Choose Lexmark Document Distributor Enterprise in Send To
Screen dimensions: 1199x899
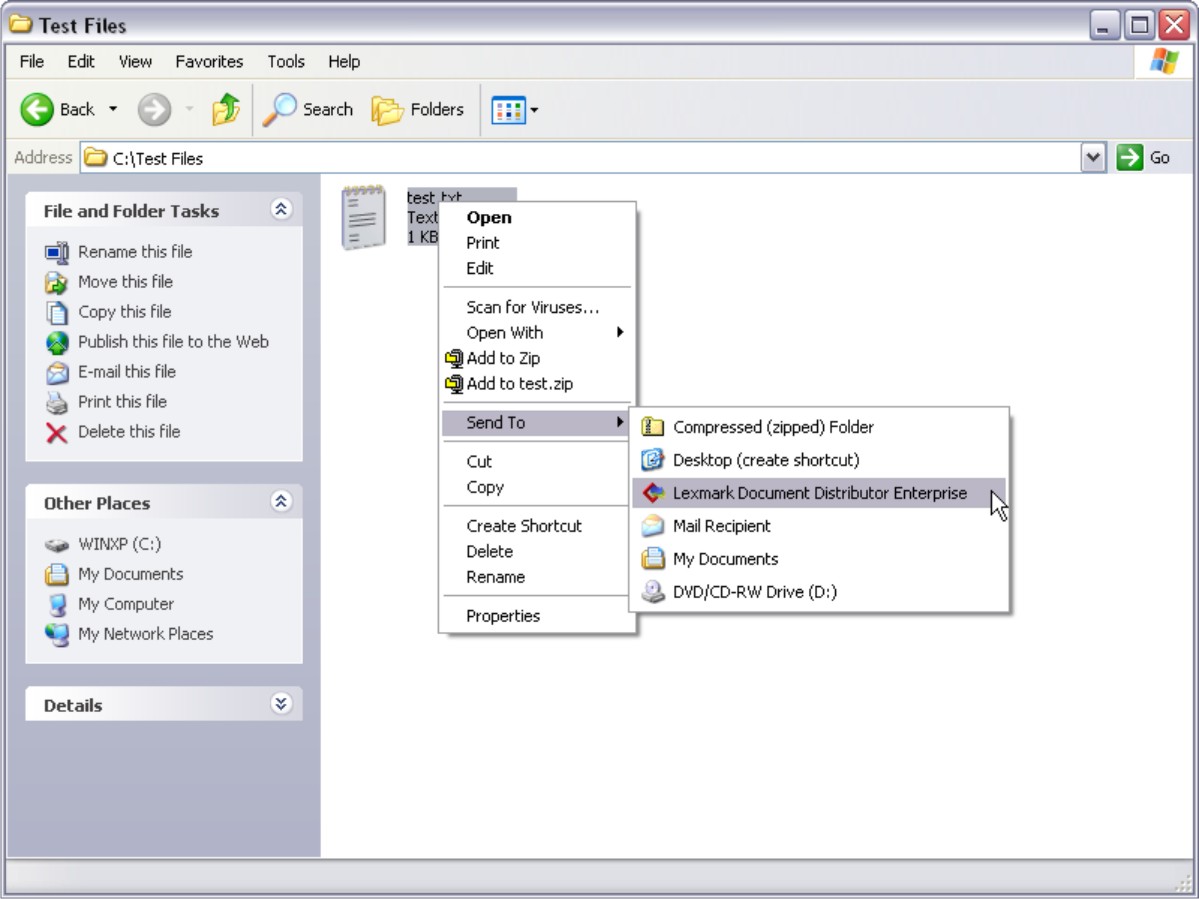click(x=819, y=493)
